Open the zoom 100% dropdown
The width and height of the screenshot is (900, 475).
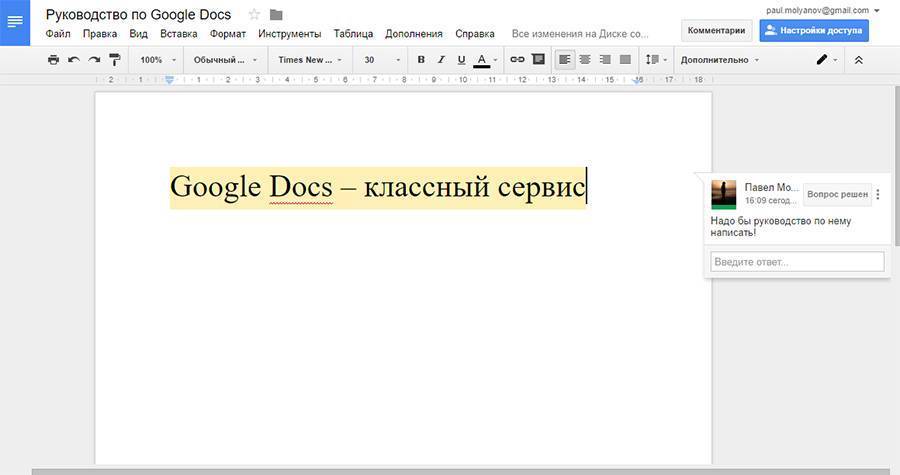pyautogui.click(x=158, y=60)
